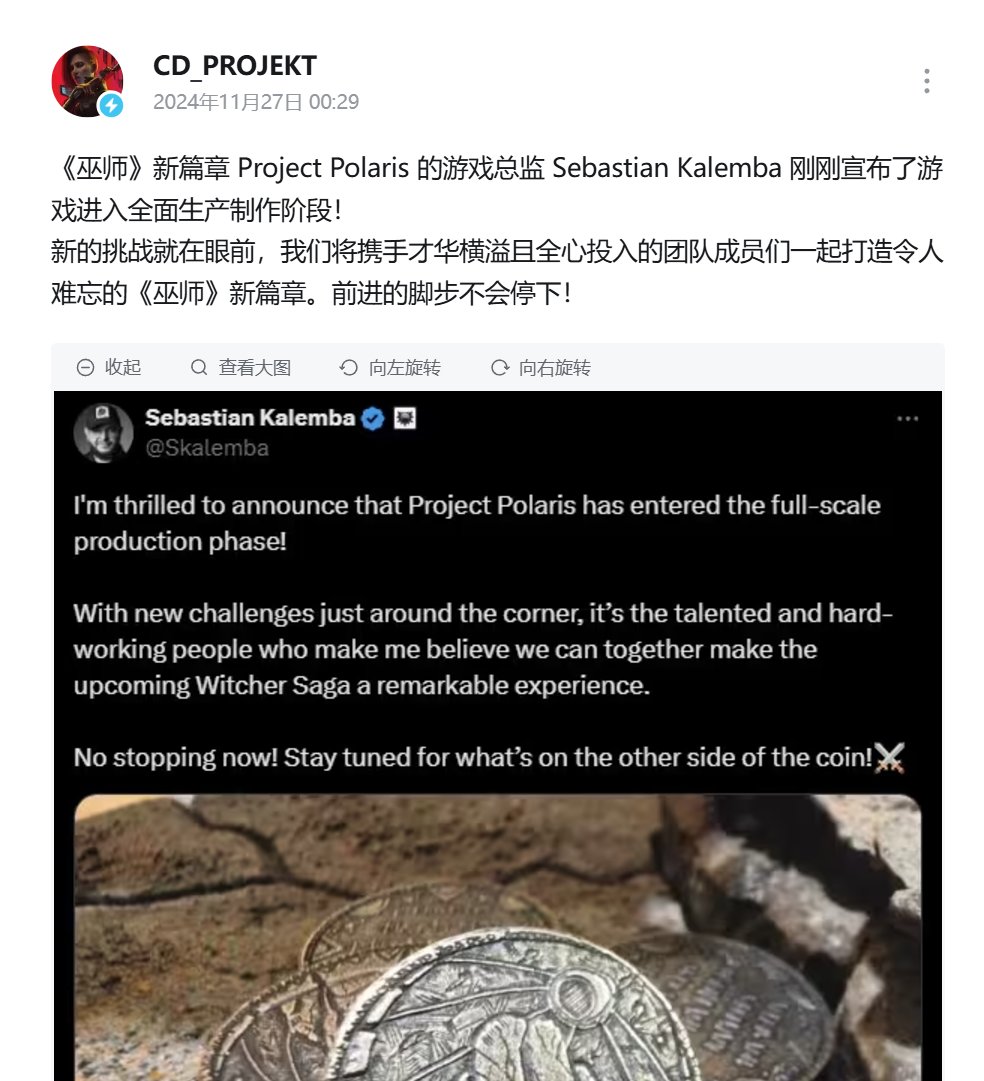The height and width of the screenshot is (1081, 984).
Task: Click the clockwise rotate icon
Action: pos(500,367)
